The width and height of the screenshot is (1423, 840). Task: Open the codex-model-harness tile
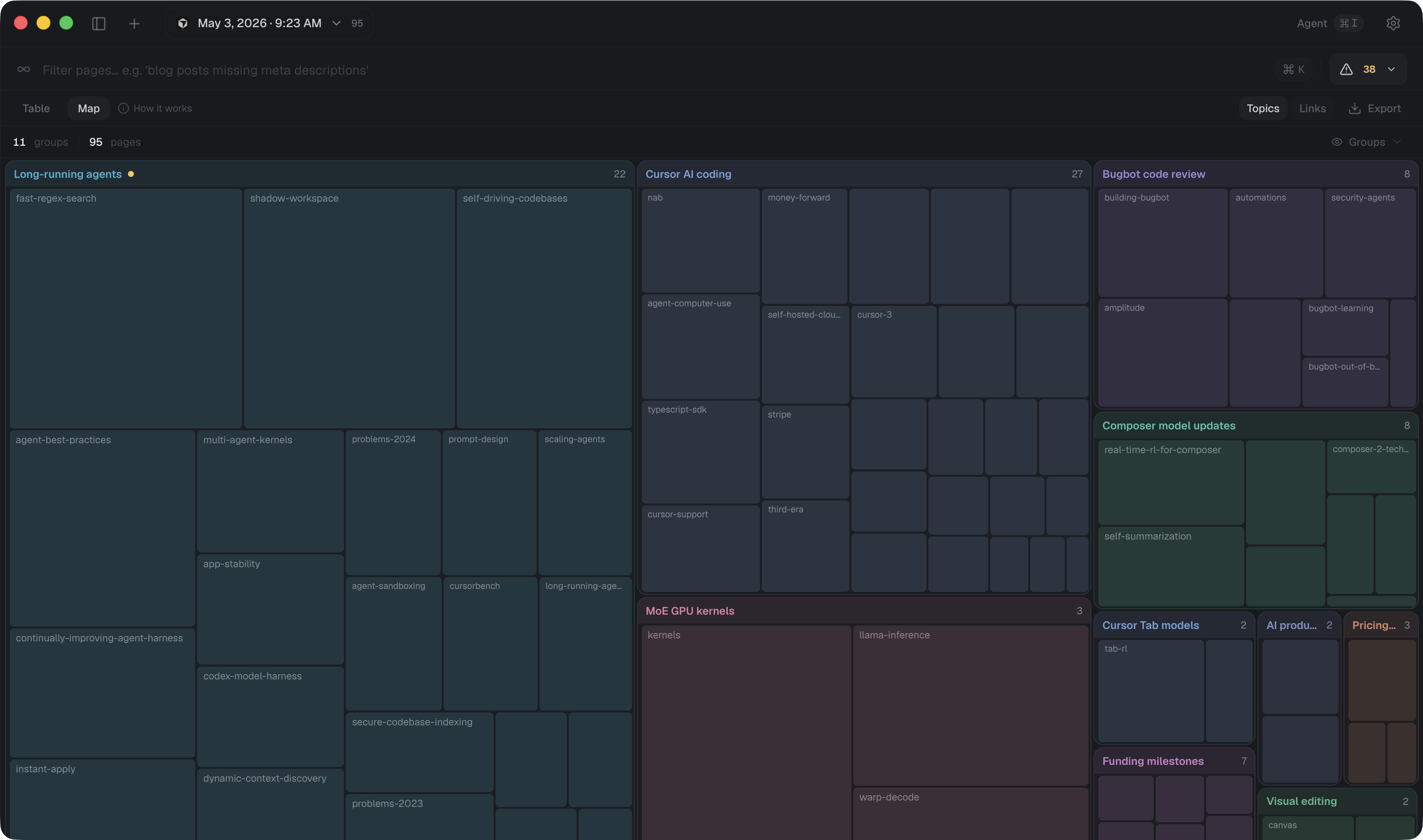click(x=270, y=716)
